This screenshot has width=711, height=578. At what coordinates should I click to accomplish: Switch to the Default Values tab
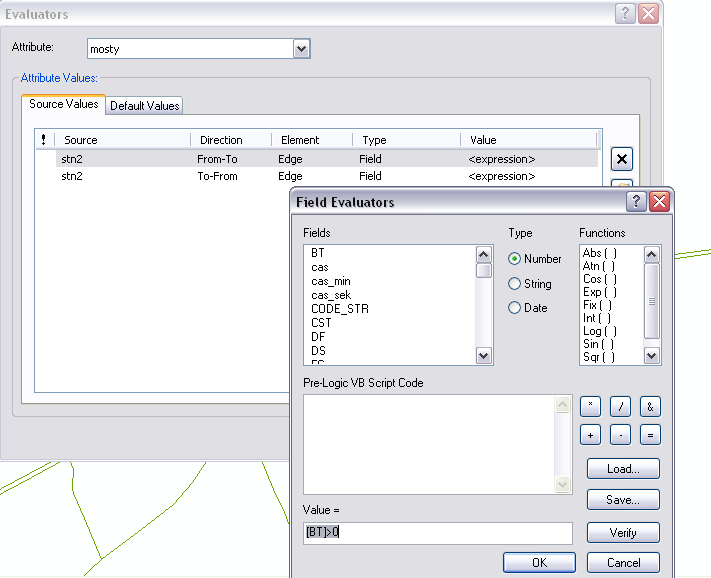pyautogui.click(x=145, y=106)
